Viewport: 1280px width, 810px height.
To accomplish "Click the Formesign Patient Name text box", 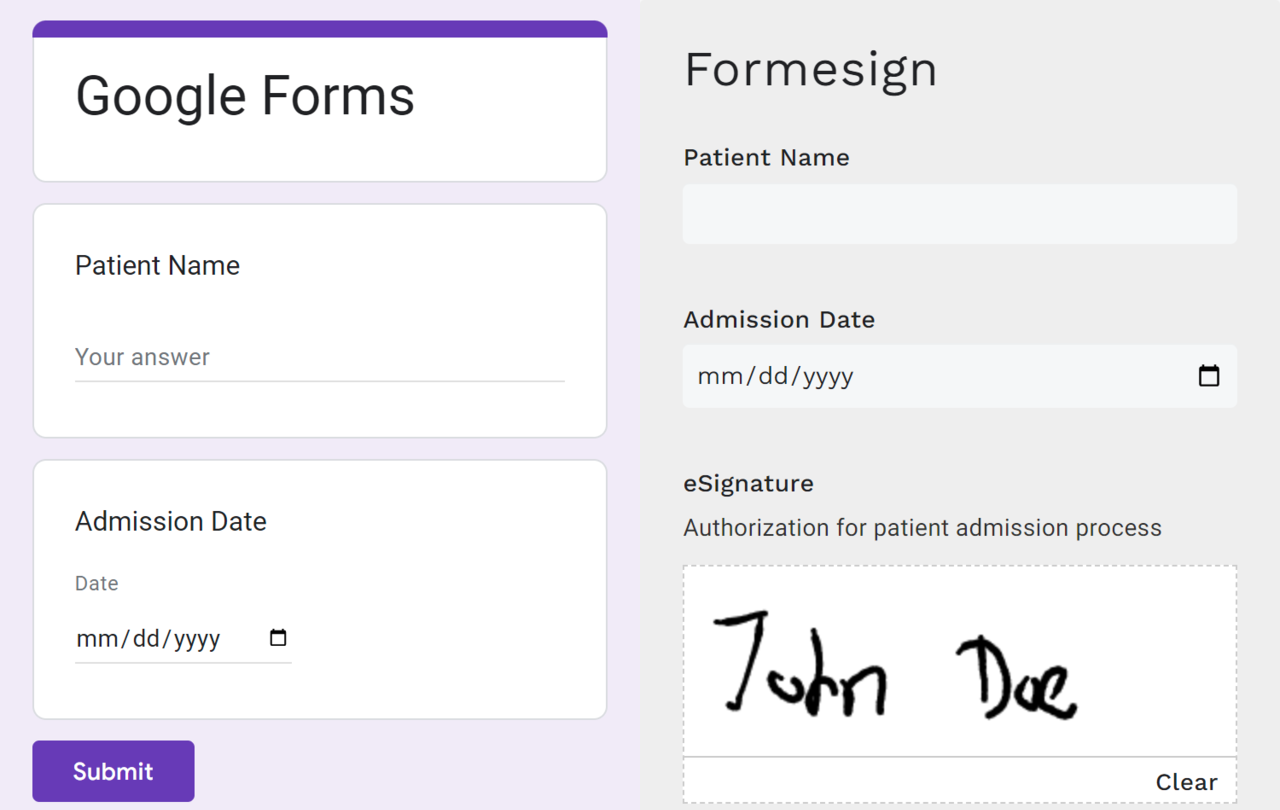I will [959, 214].
